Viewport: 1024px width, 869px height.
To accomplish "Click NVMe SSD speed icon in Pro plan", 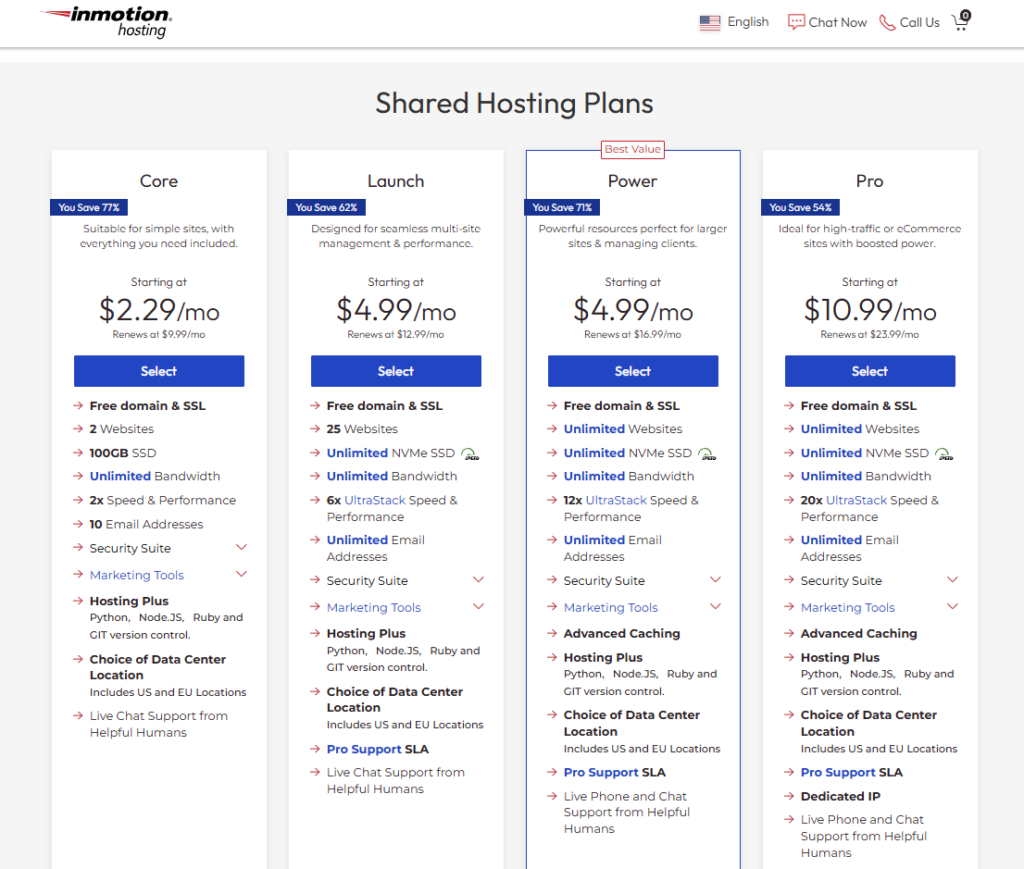I will pos(944,454).
